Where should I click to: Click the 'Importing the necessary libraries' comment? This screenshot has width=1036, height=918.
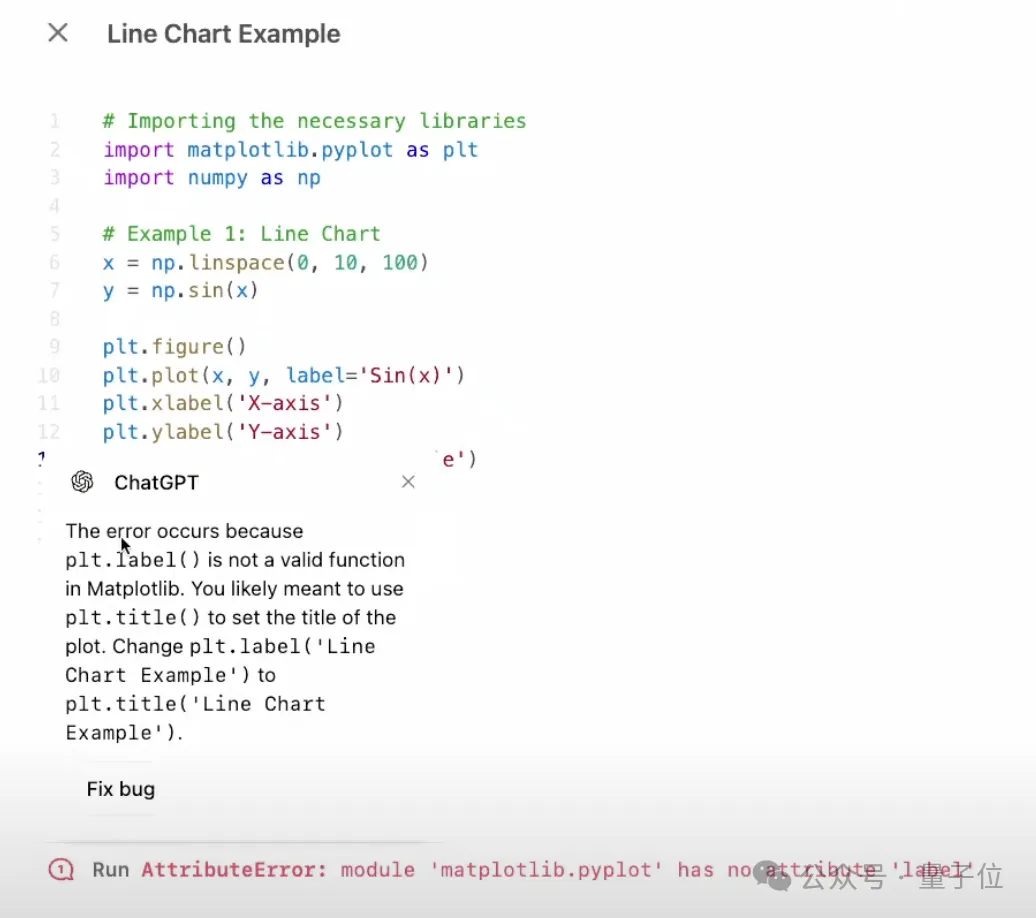pyautogui.click(x=314, y=121)
